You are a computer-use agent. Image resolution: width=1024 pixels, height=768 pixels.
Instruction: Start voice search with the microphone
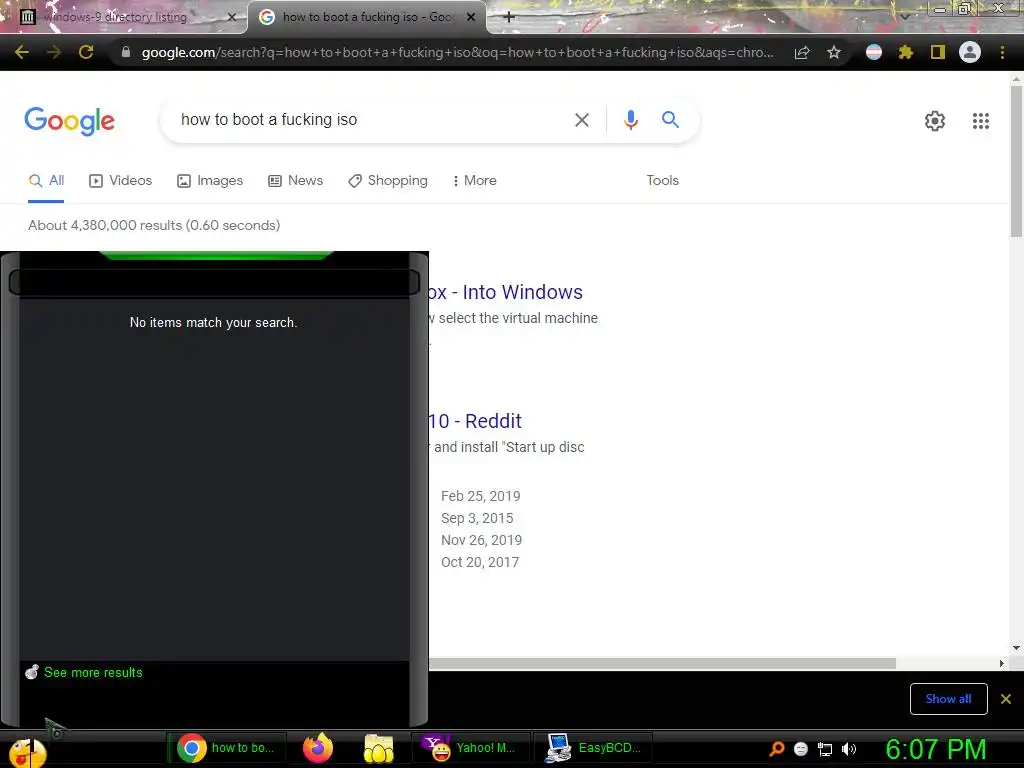pyautogui.click(x=630, y=120)
